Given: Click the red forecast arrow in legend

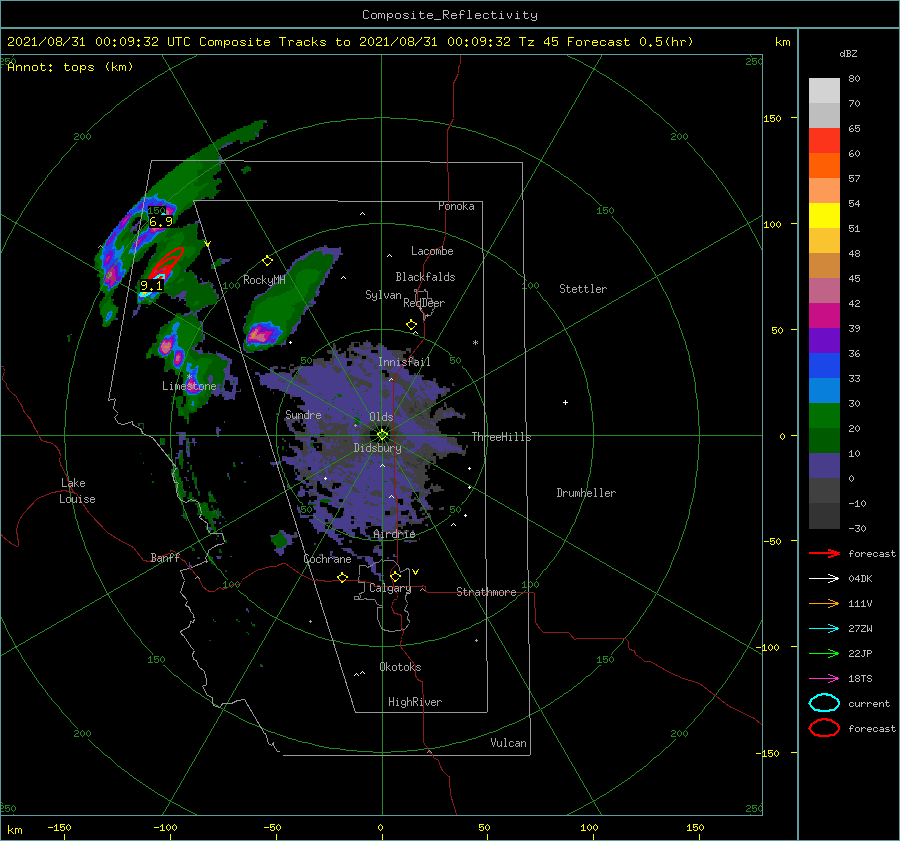Looking at the screenshot, I should point(824,553).
